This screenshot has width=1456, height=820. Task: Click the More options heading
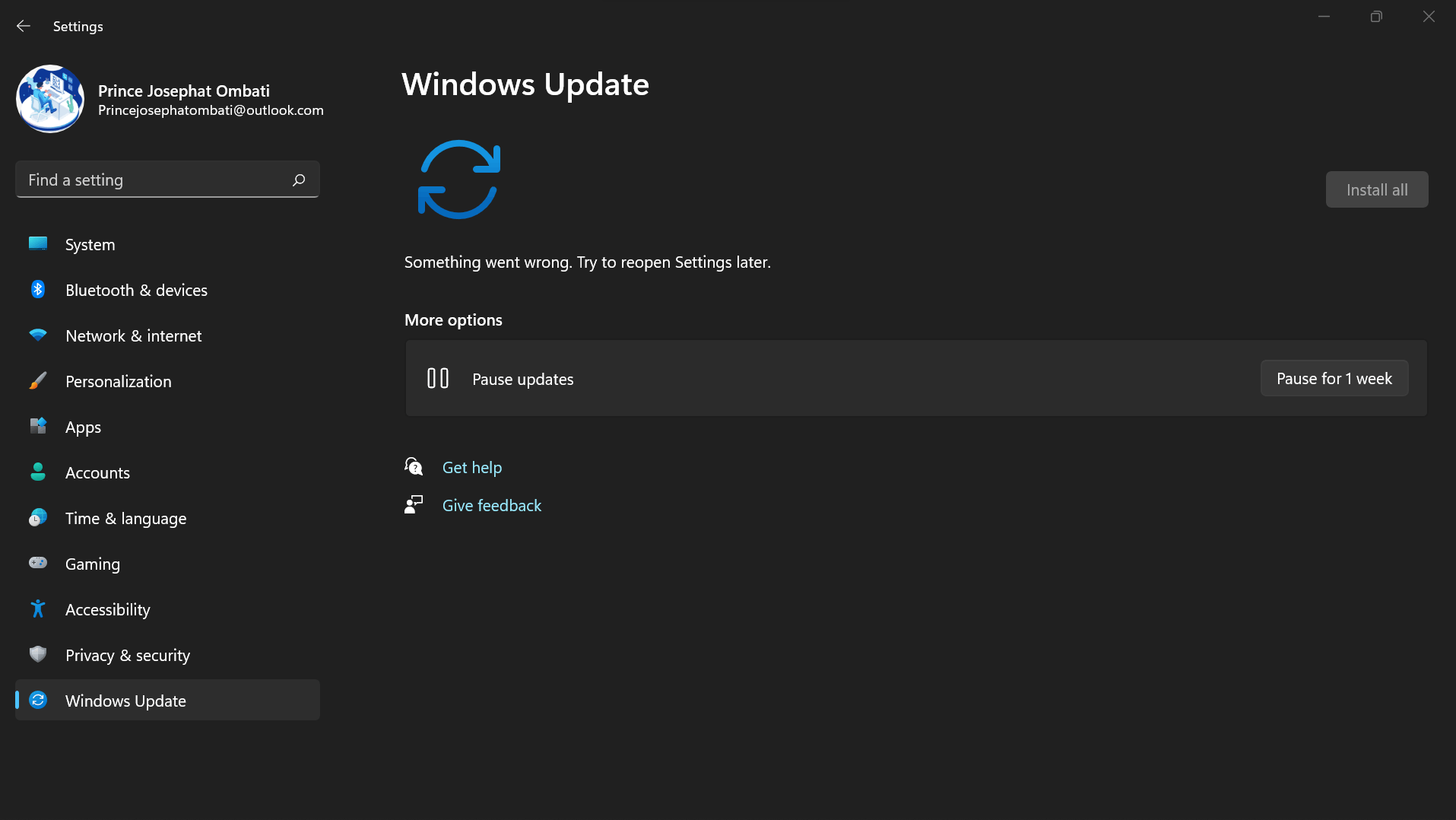tap(453, 319)
